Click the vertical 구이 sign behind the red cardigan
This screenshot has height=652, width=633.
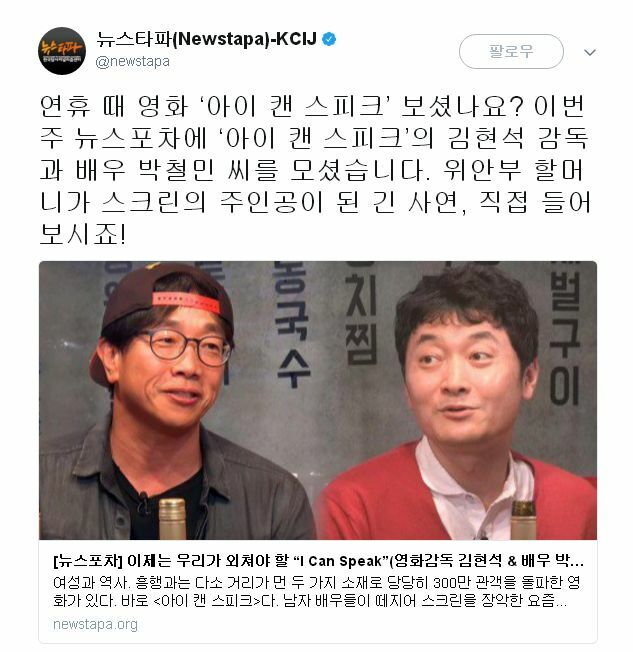(x=564, y=366)
